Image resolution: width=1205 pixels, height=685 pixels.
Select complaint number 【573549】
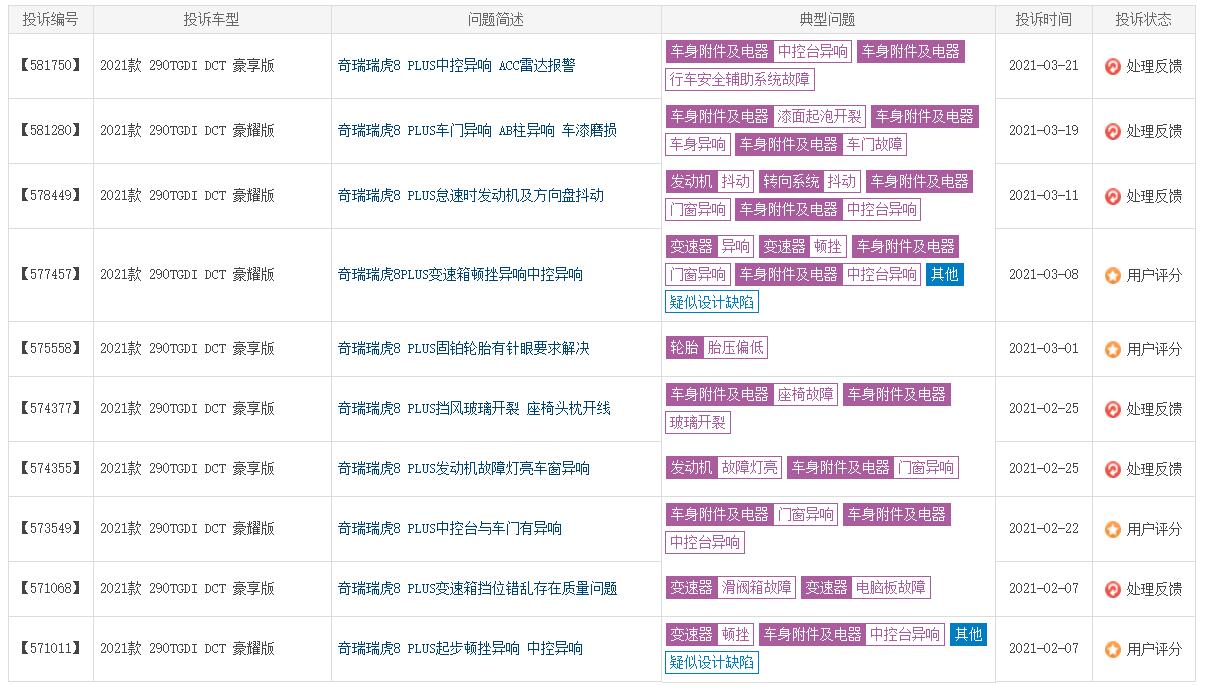coord(50,528)
